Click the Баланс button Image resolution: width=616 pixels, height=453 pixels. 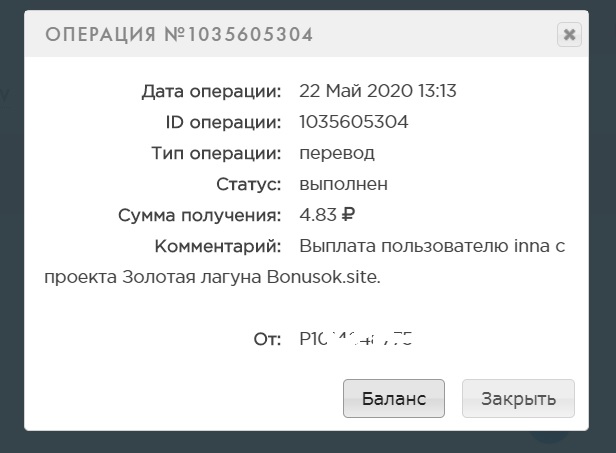393,398
